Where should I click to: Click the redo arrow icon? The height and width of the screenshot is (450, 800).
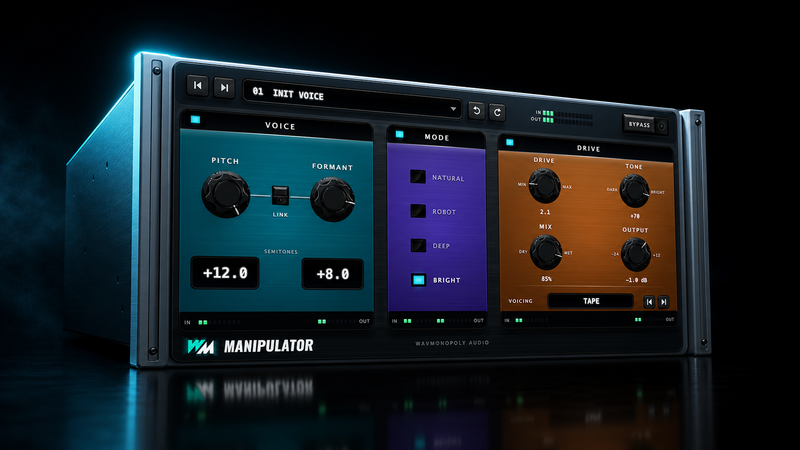tap(497, 112)
